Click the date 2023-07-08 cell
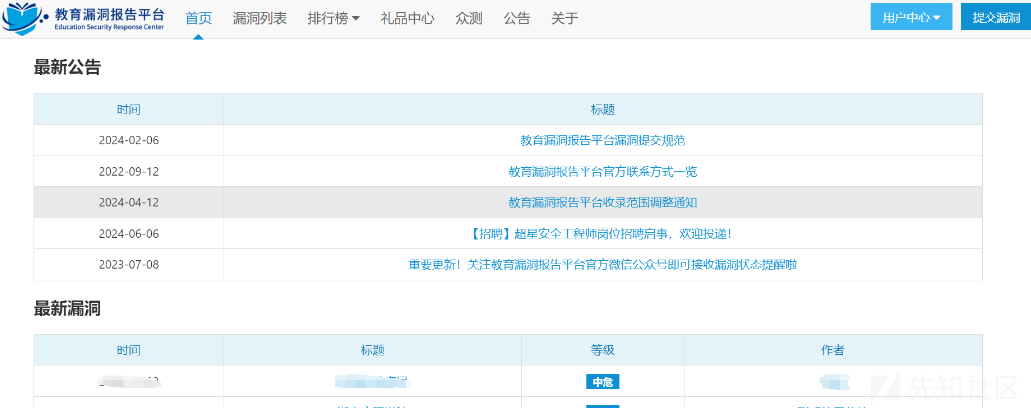Image resolution: width=1031 pixels, height=420 pixels. point(129,264)
